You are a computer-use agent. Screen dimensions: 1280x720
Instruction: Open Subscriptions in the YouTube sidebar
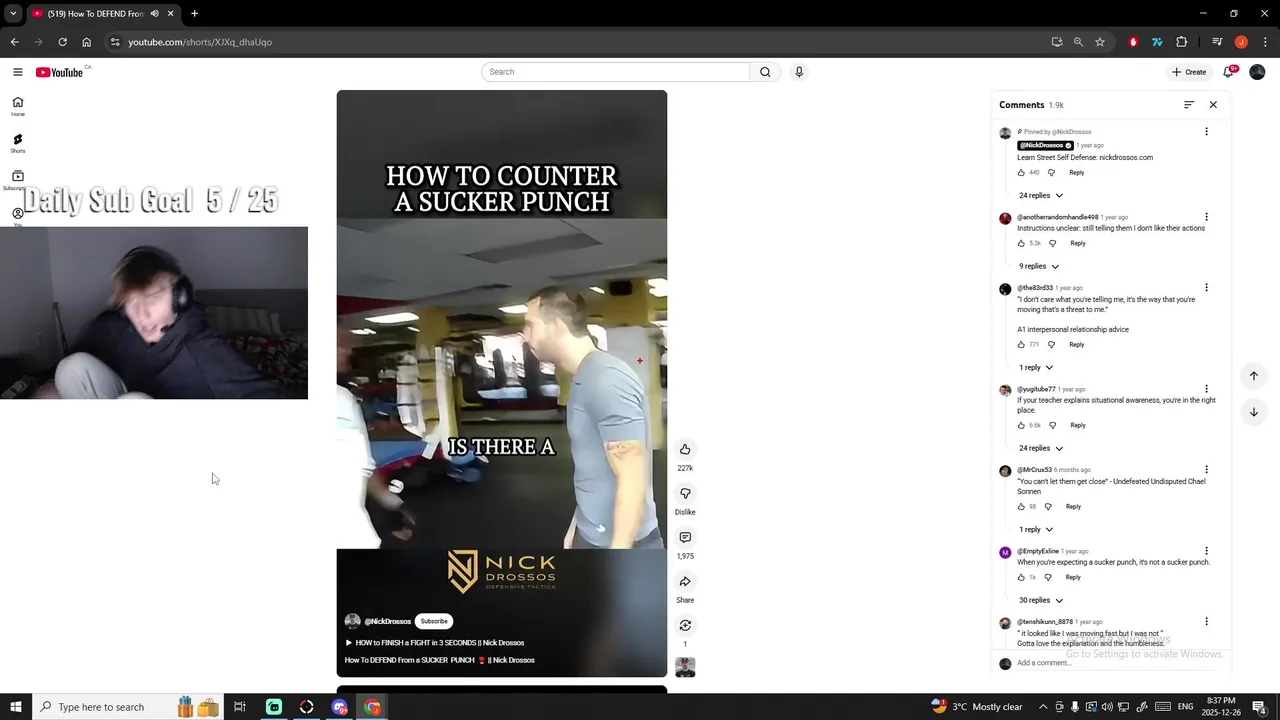point(17,180)
